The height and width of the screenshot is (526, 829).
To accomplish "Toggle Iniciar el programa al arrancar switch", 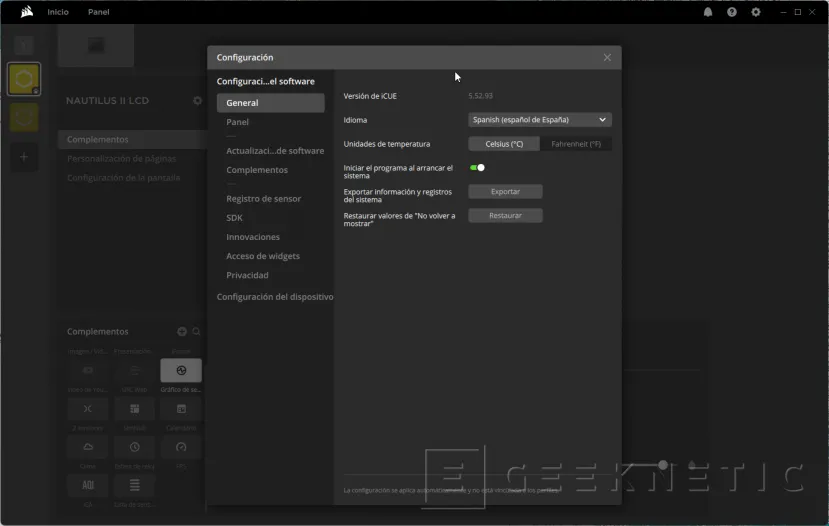I will (477, 168).
